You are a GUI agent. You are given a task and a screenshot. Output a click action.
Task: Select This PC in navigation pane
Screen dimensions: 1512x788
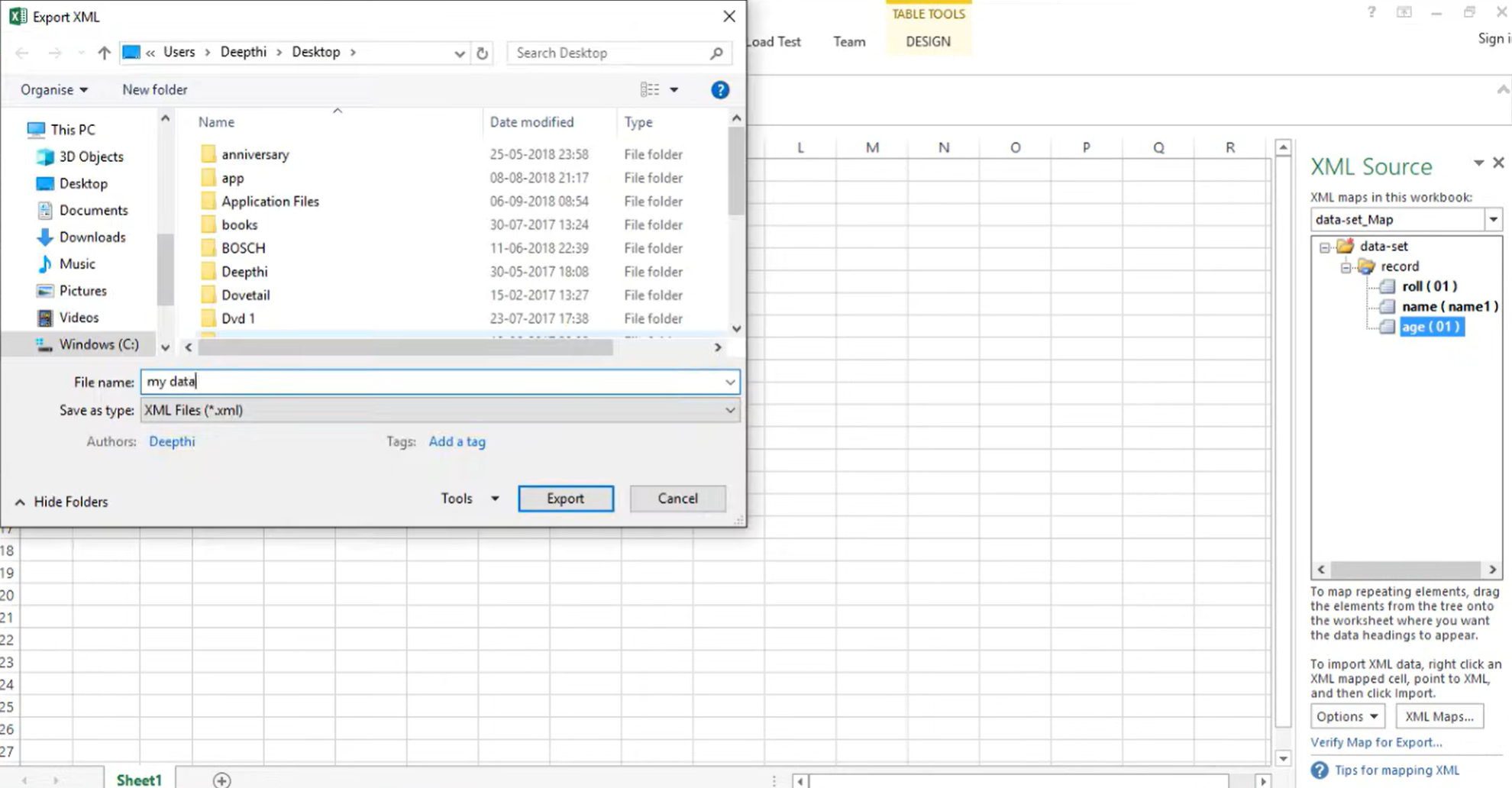click(x=73, y=130)
